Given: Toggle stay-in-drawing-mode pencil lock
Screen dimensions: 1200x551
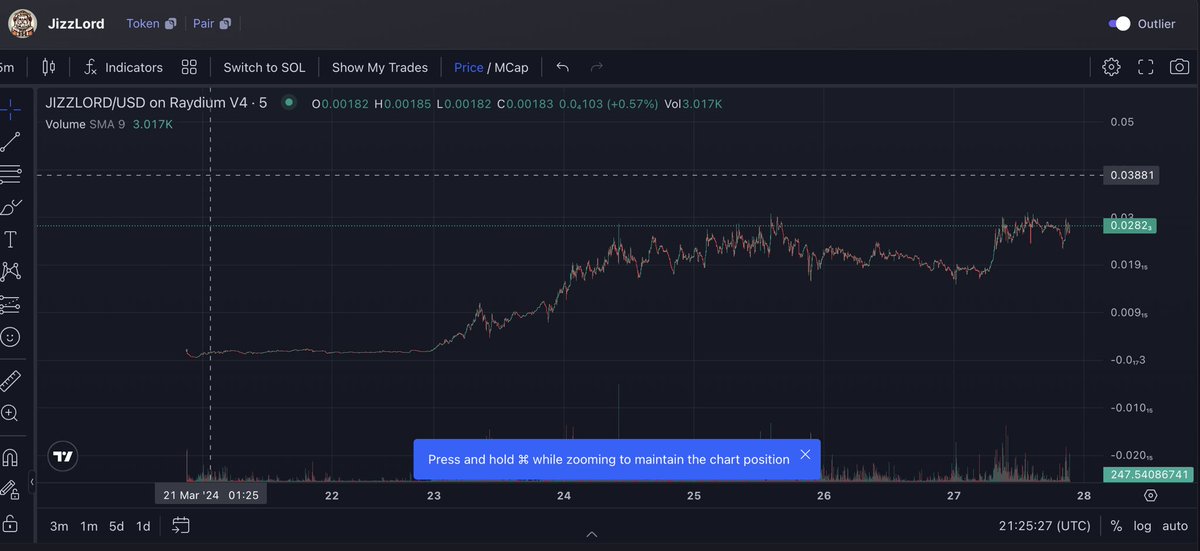Looking at the screenshot, I should point(10,489).
